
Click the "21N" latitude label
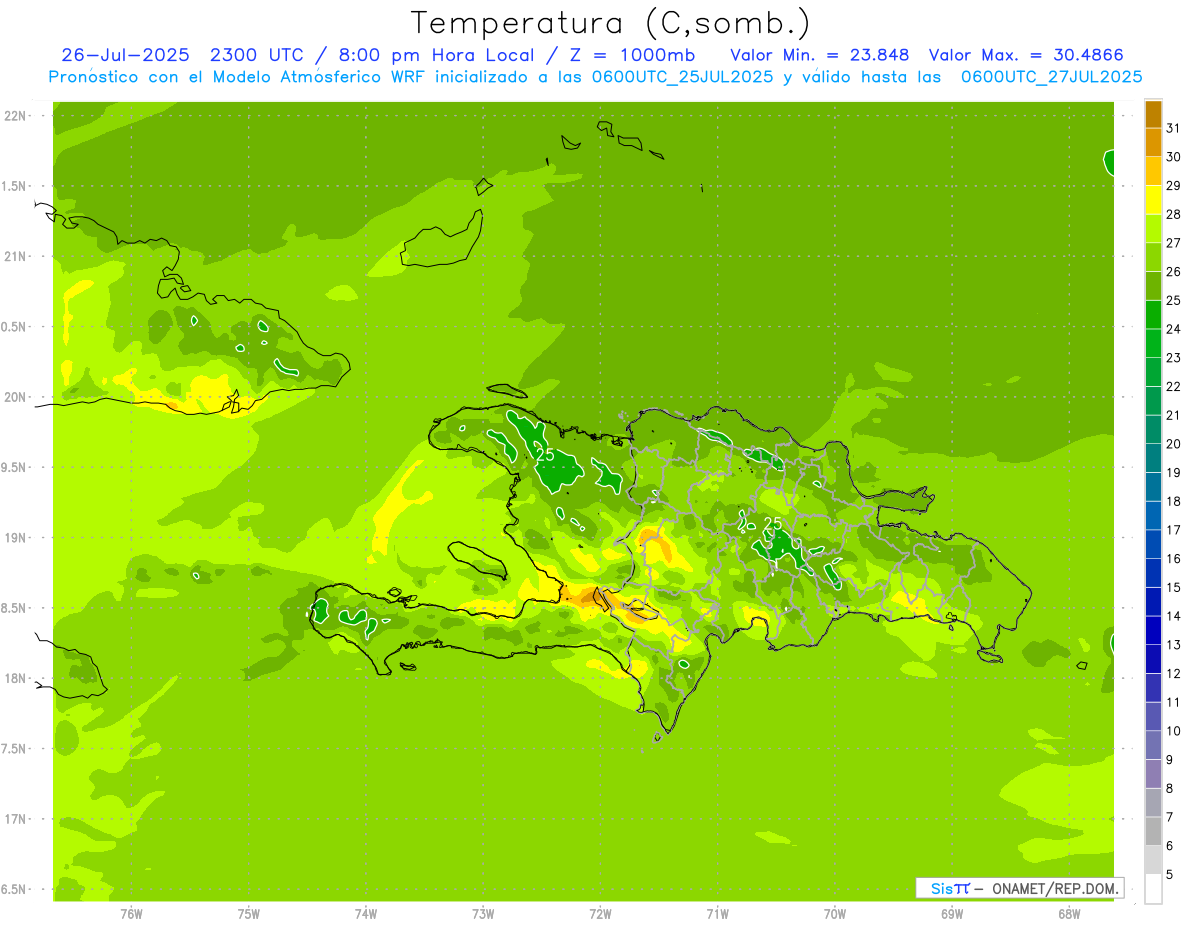click(x=16, y=257)
